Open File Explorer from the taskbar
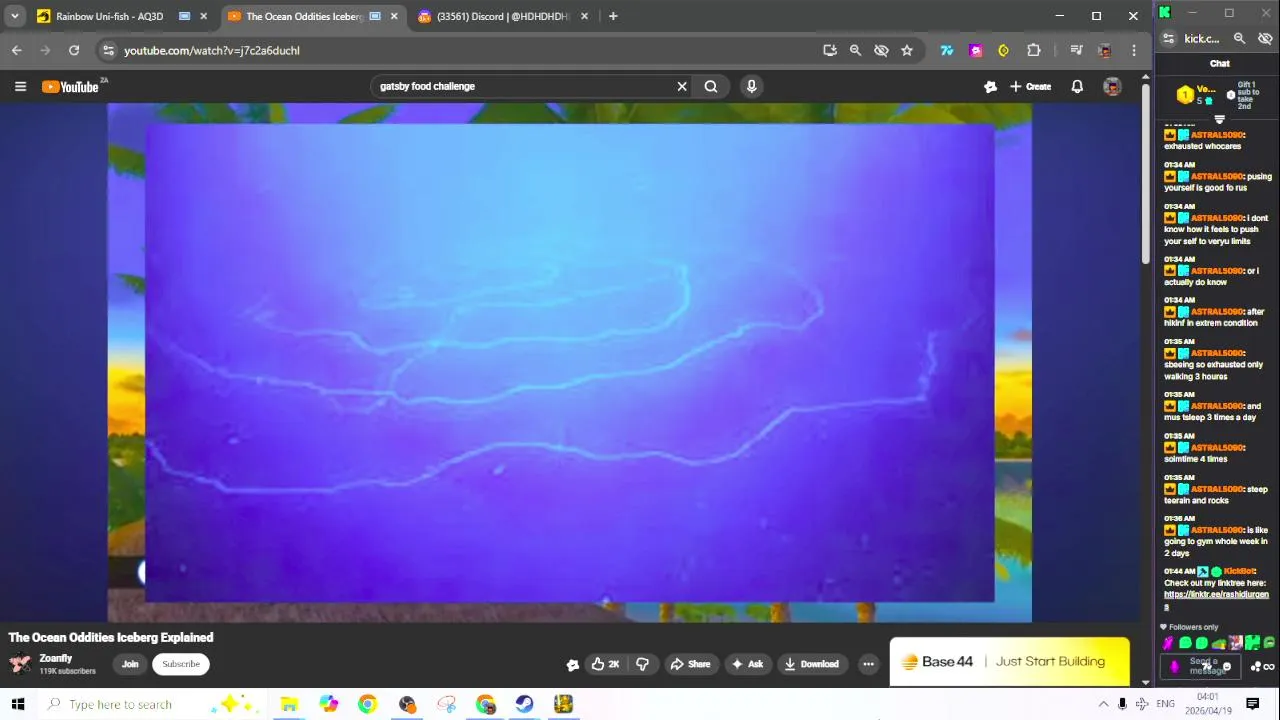 [289, 704]
